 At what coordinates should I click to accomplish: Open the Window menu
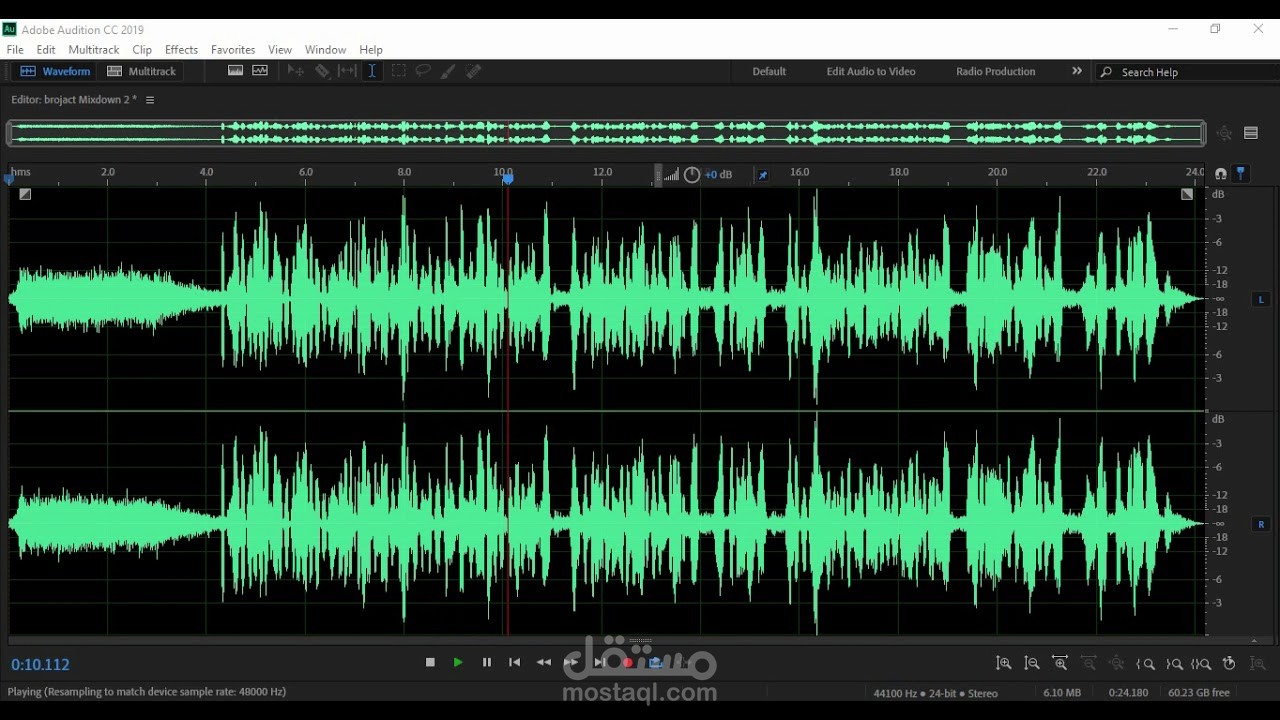coord(325,50)
